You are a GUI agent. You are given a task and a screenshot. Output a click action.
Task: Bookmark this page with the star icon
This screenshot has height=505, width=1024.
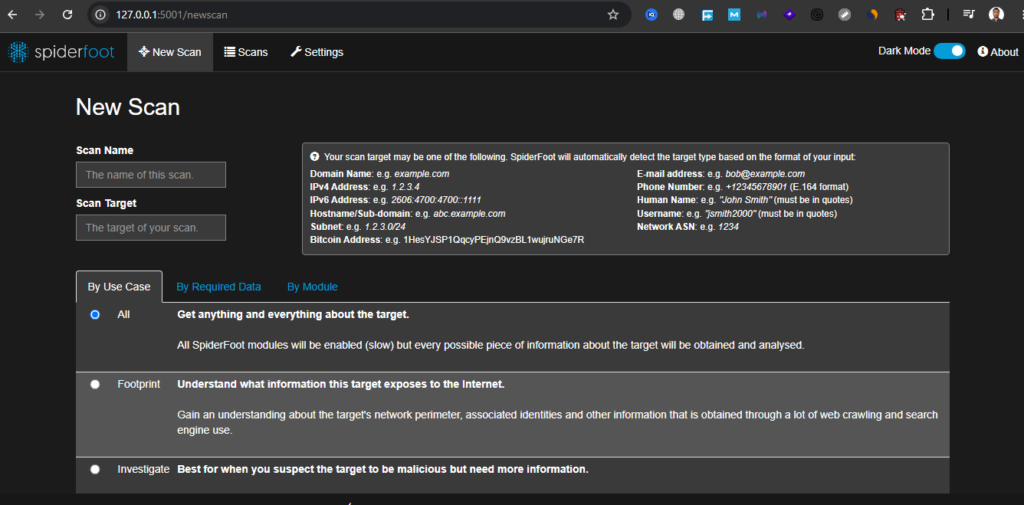pos(613,14)
